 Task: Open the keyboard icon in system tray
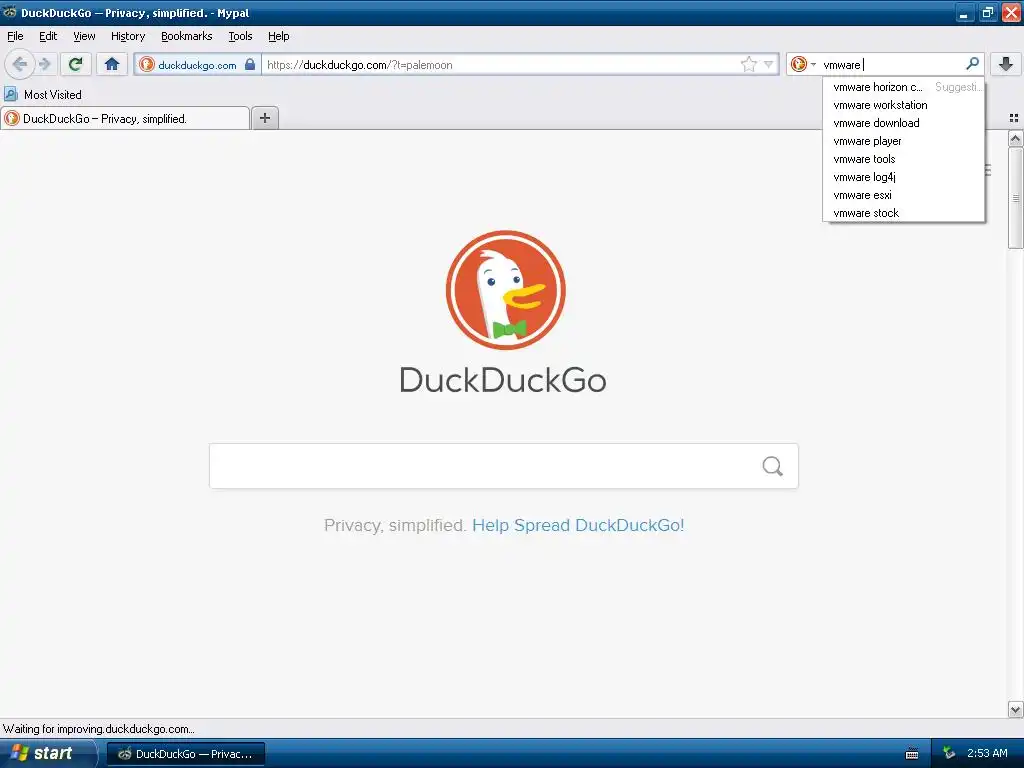(x=912, y=754)
